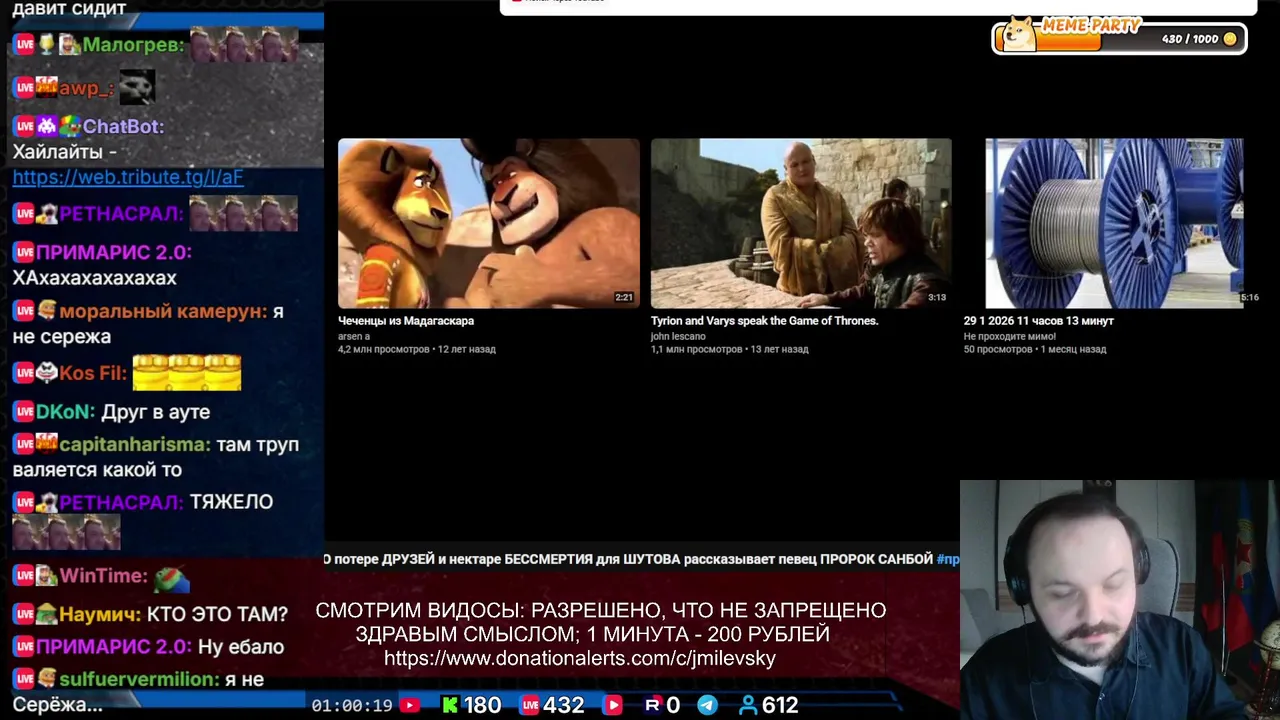
Task: Click the cocktail badge next to Малогрев
Action: [x=46, y=44]
